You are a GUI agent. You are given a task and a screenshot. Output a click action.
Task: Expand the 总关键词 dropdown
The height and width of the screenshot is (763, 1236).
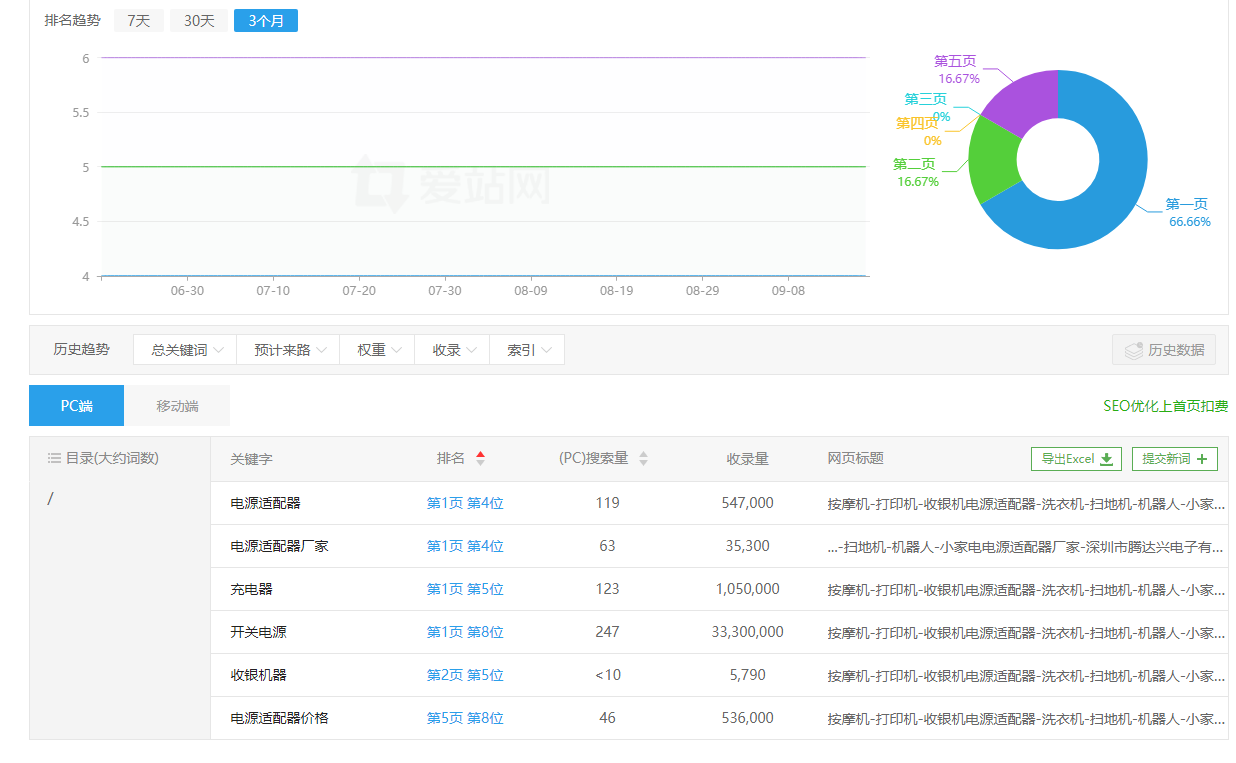(185, 350)
